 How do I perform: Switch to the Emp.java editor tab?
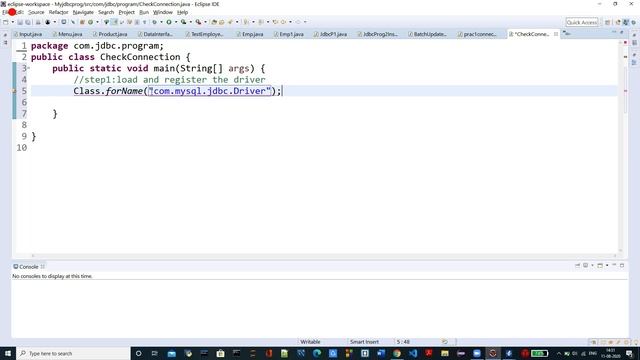click(250, 34)
